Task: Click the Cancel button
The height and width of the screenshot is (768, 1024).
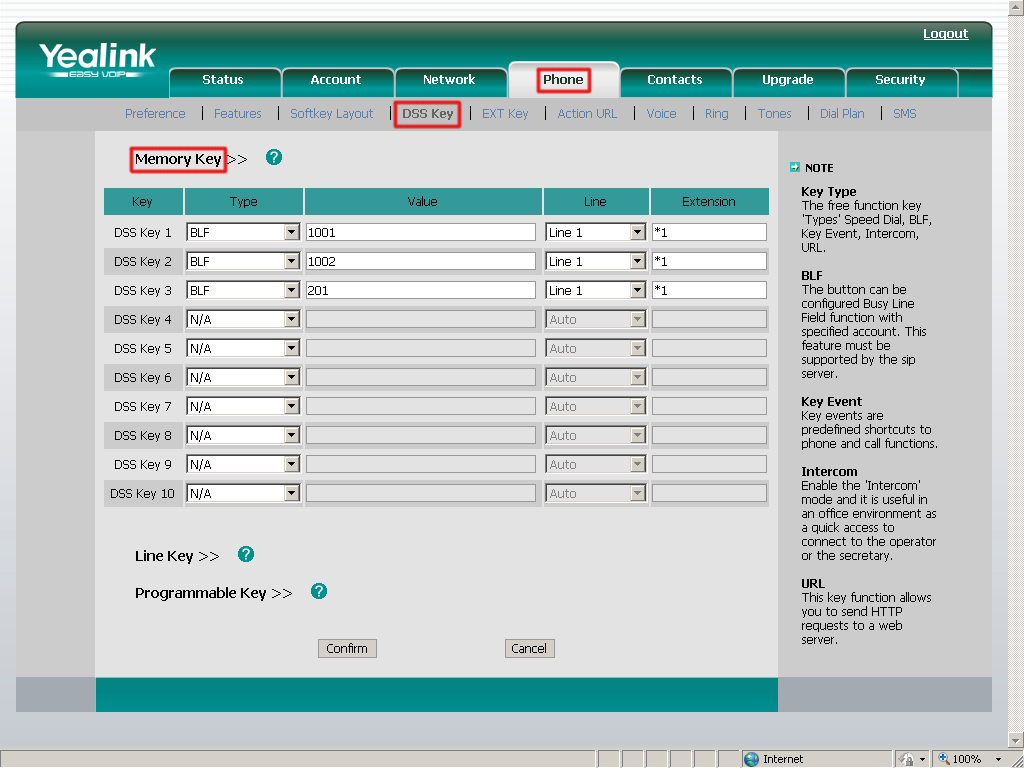Action: [x=529, y=648]
